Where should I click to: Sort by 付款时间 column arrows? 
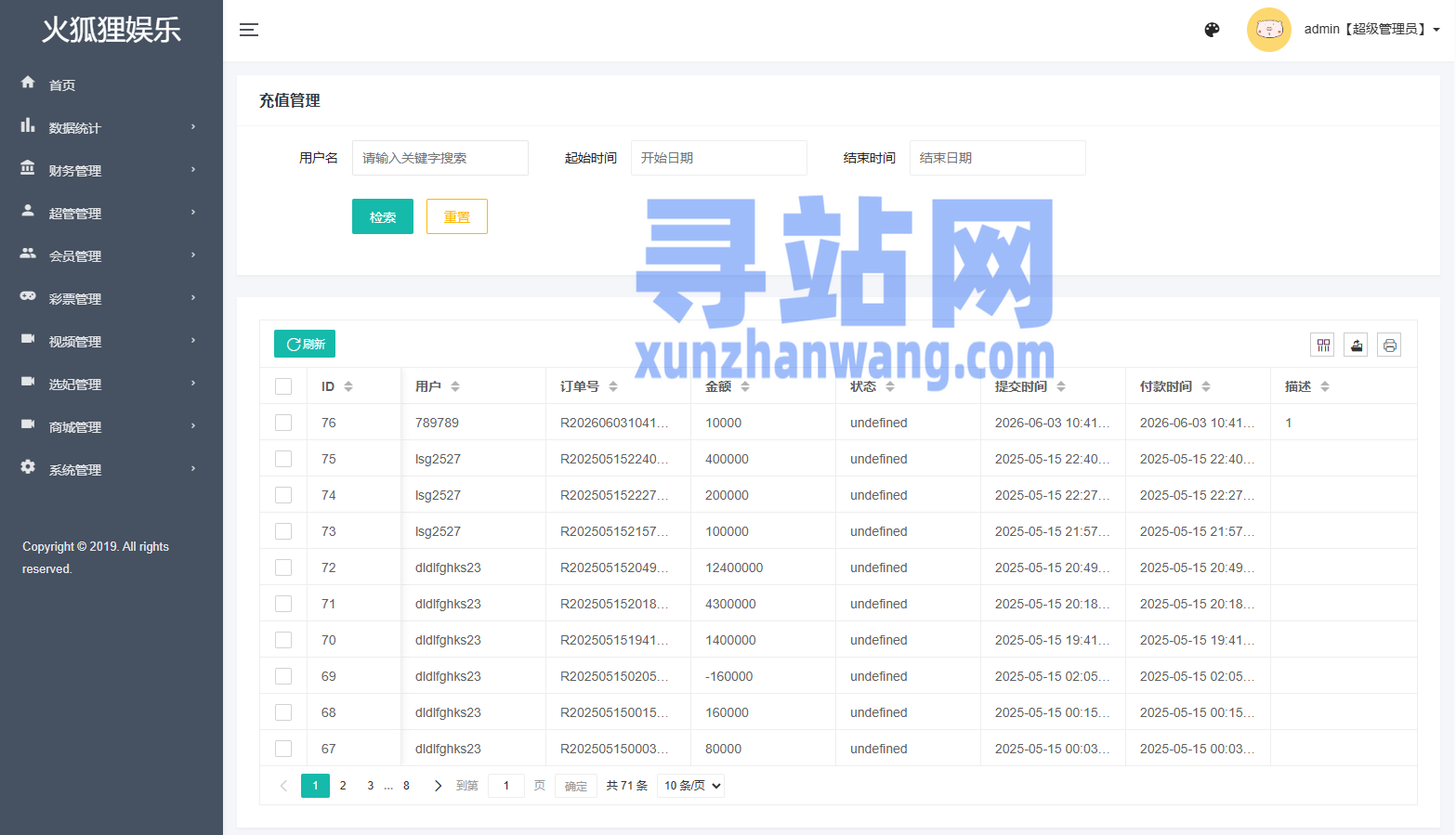pos(1206,386)
